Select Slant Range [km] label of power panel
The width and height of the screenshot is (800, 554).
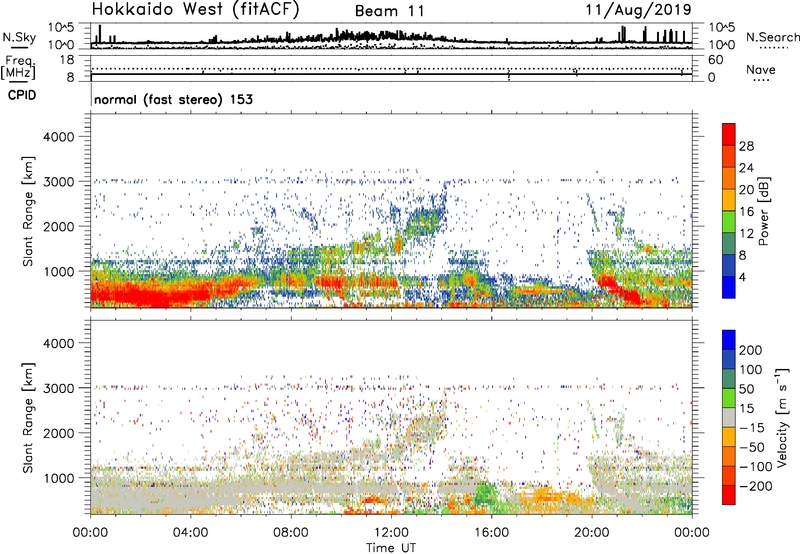pos(28,211)
